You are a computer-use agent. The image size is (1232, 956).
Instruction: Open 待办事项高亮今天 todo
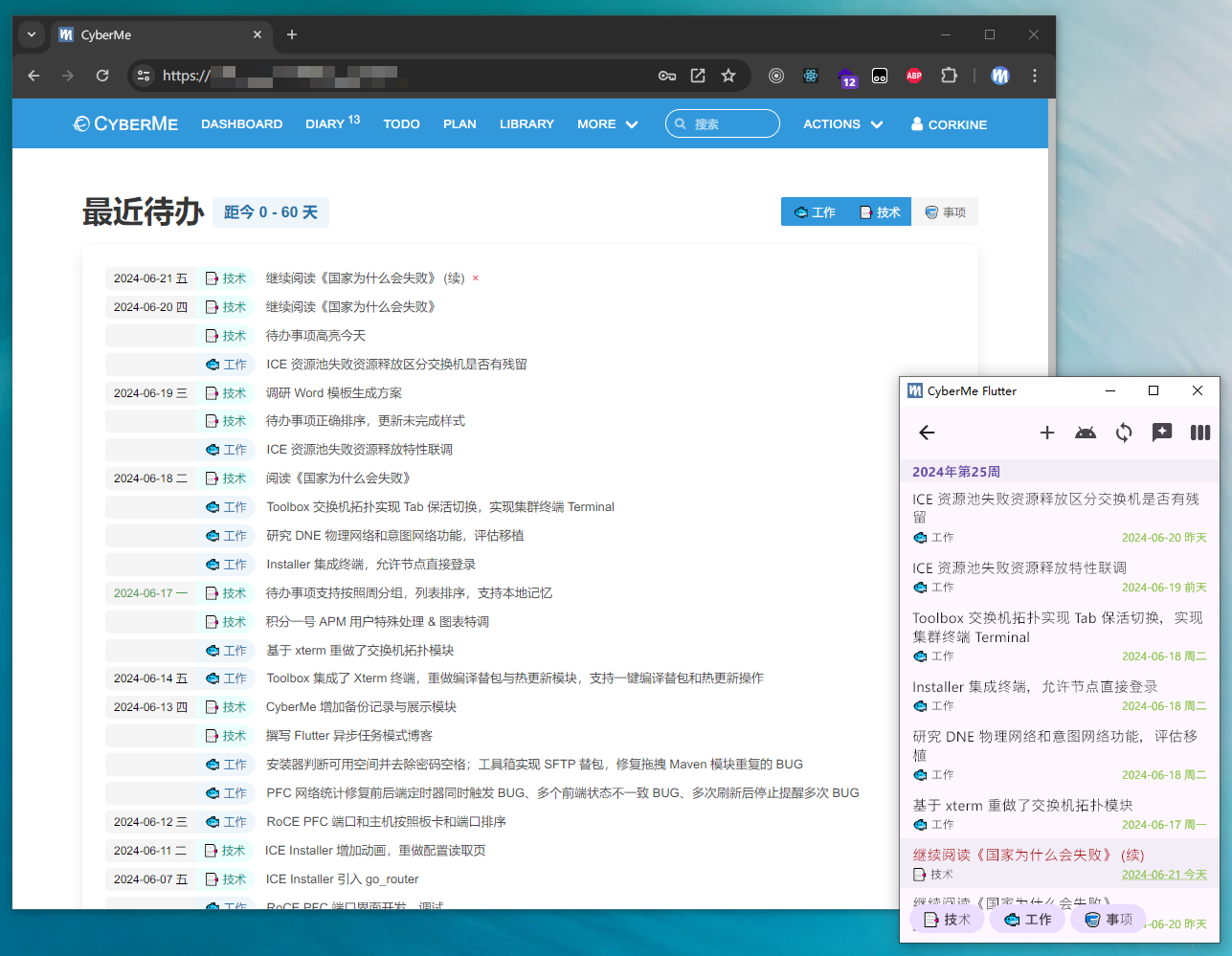click(x=315, y=336)
